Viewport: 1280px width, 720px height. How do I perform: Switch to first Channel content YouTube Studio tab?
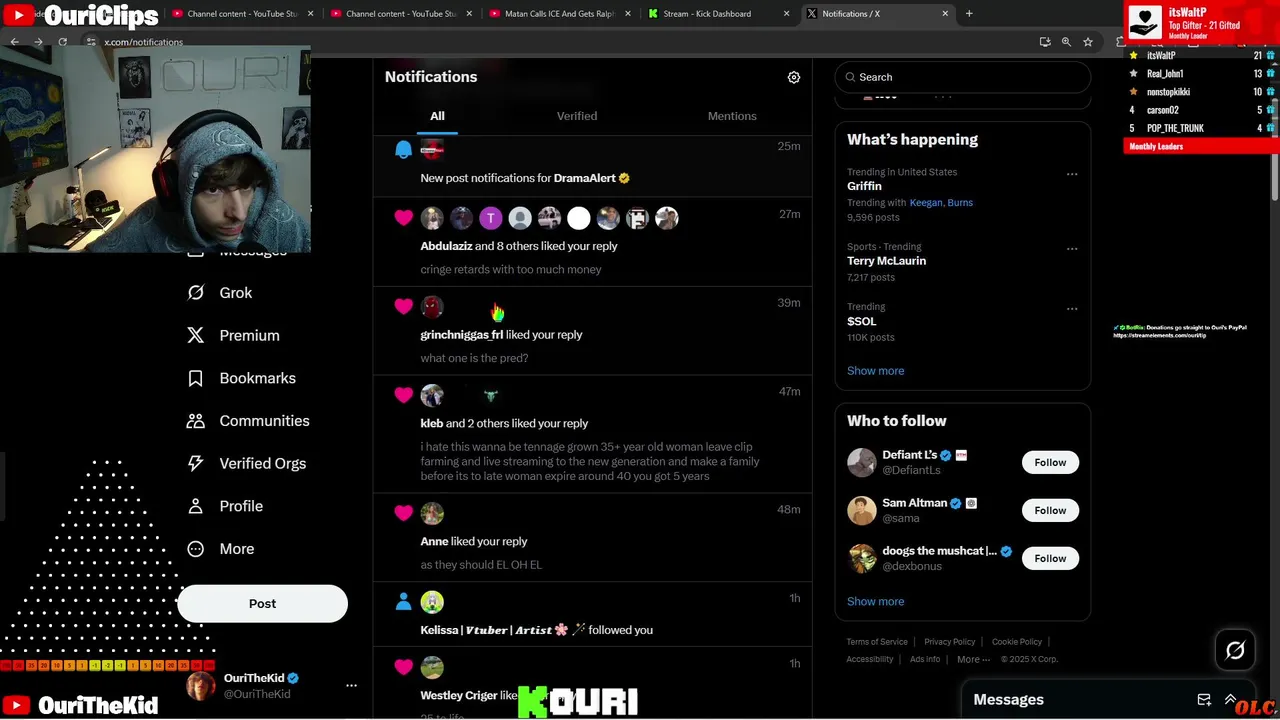[x=241, y=14]
